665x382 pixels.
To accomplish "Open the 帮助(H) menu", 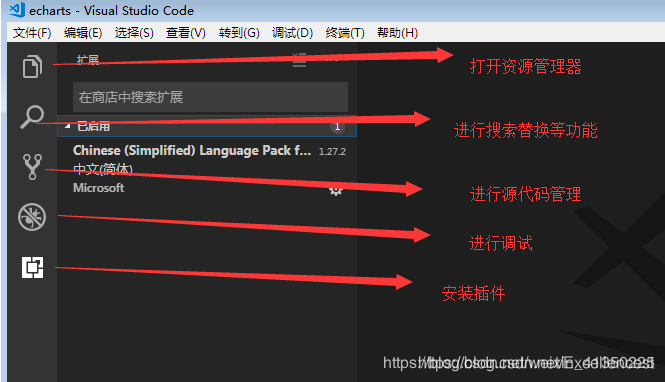I will [397, 33].
